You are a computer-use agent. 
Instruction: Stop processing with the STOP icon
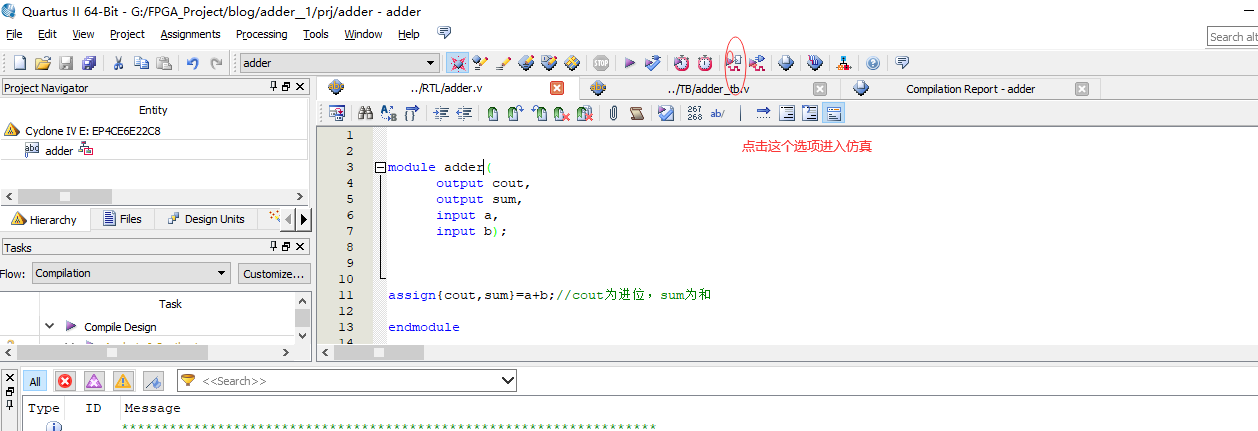(600, 63)
